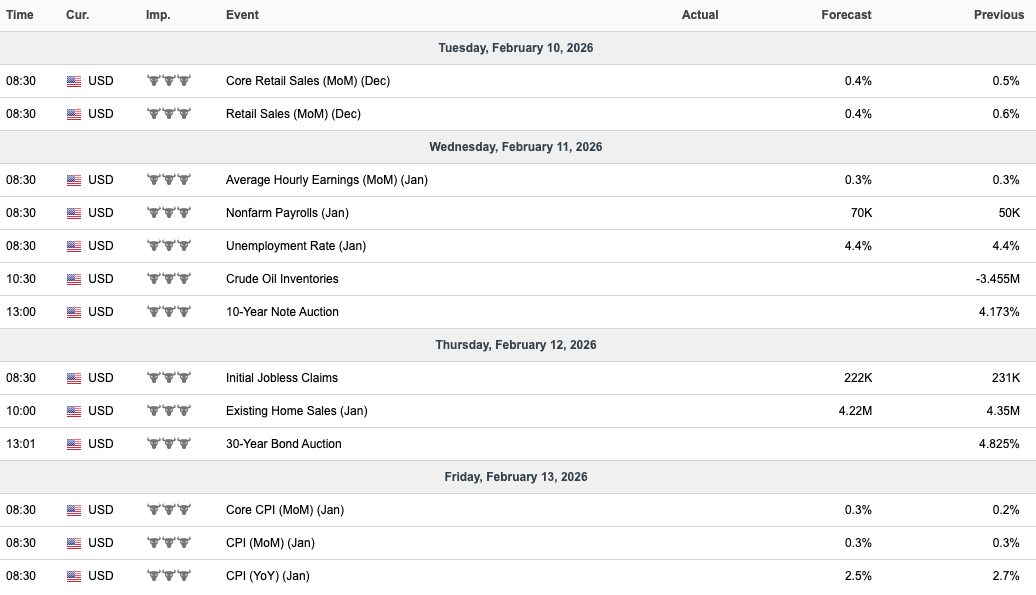Image resolution: width=1036 pixels, height=595 pixels.
Task: Open Retail Sales (MoM) (Dec) event details
Action: (x=293, y=114)
